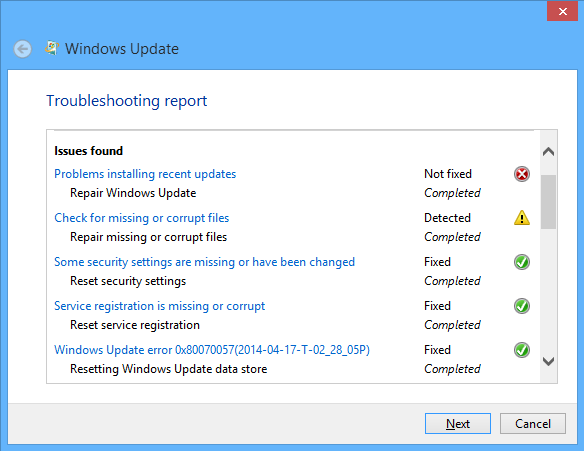584x451 pixels.
Task: Select 'Resetting Windows Update data store' text
Action: pos(169,369)
